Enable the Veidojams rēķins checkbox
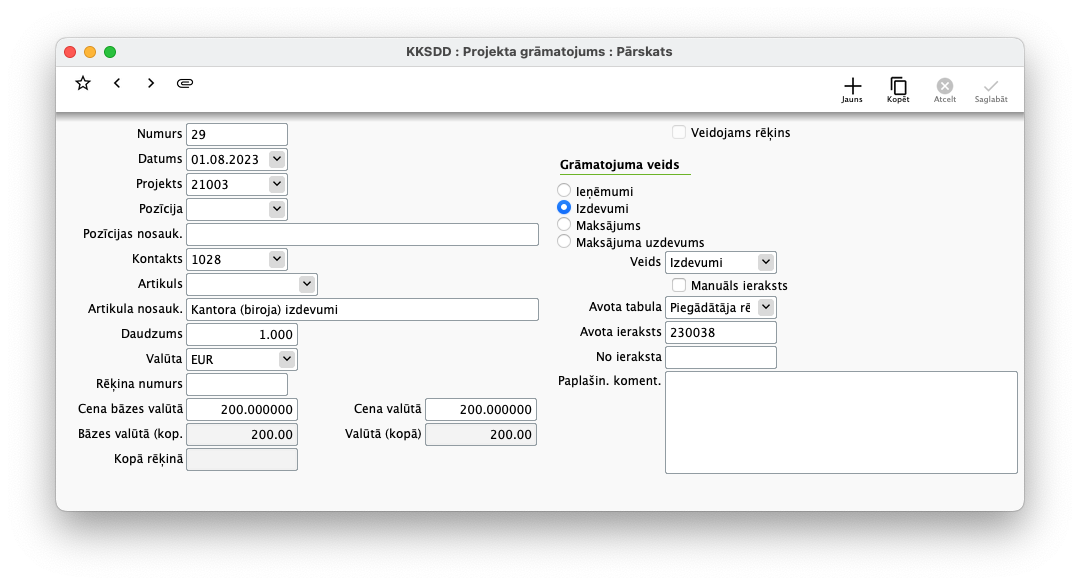This screenshot has height=585, width=1080. pyautogui.click(x=679, y=132)
